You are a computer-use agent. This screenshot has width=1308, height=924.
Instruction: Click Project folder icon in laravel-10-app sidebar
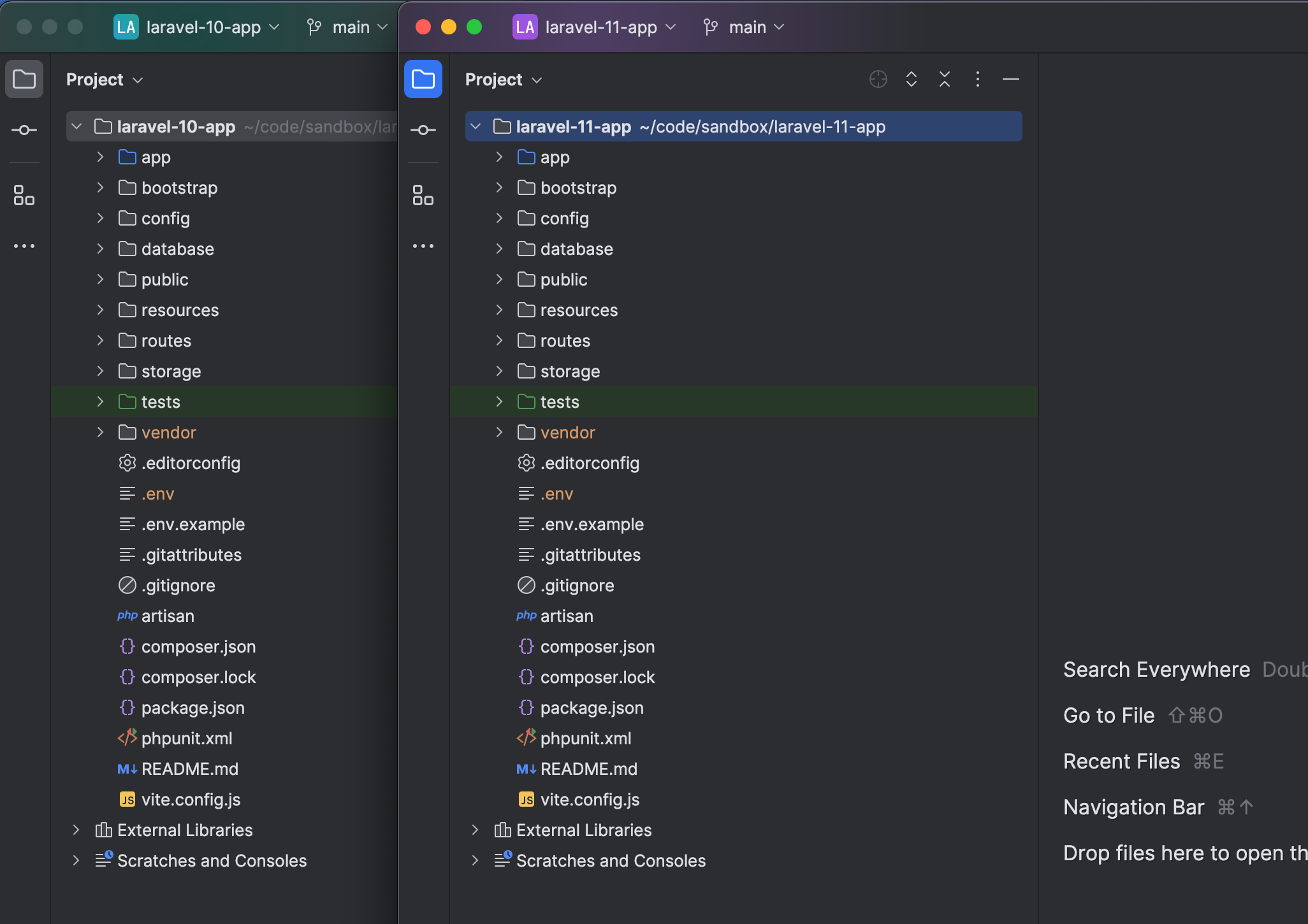[x=24, y=79]
